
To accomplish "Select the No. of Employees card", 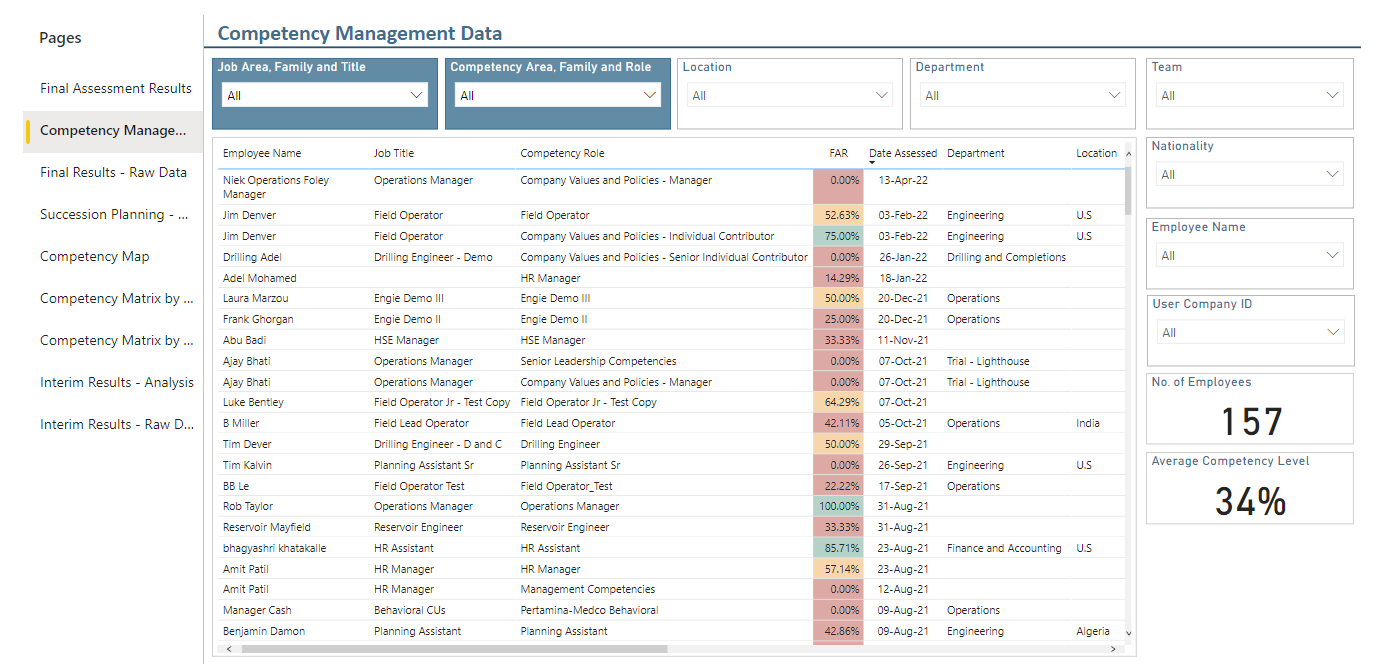I will coord(1249,408).
